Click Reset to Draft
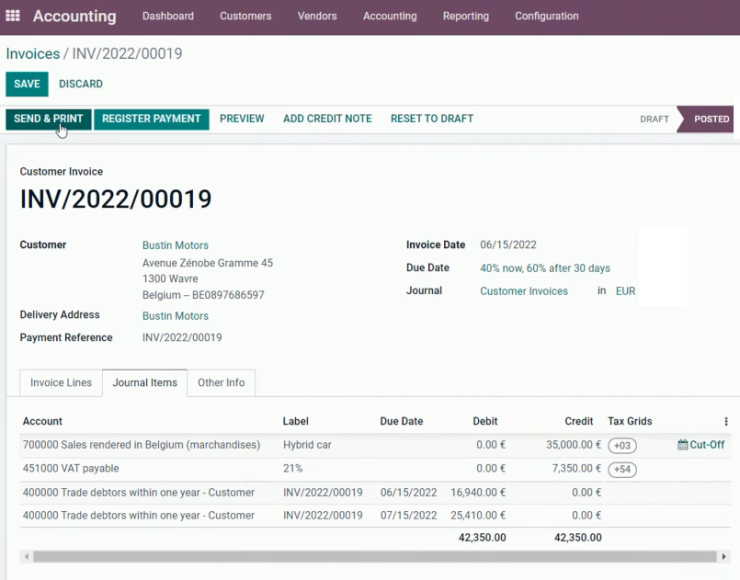This screenshot has width=740, height=580. click(x=432, y=119)
